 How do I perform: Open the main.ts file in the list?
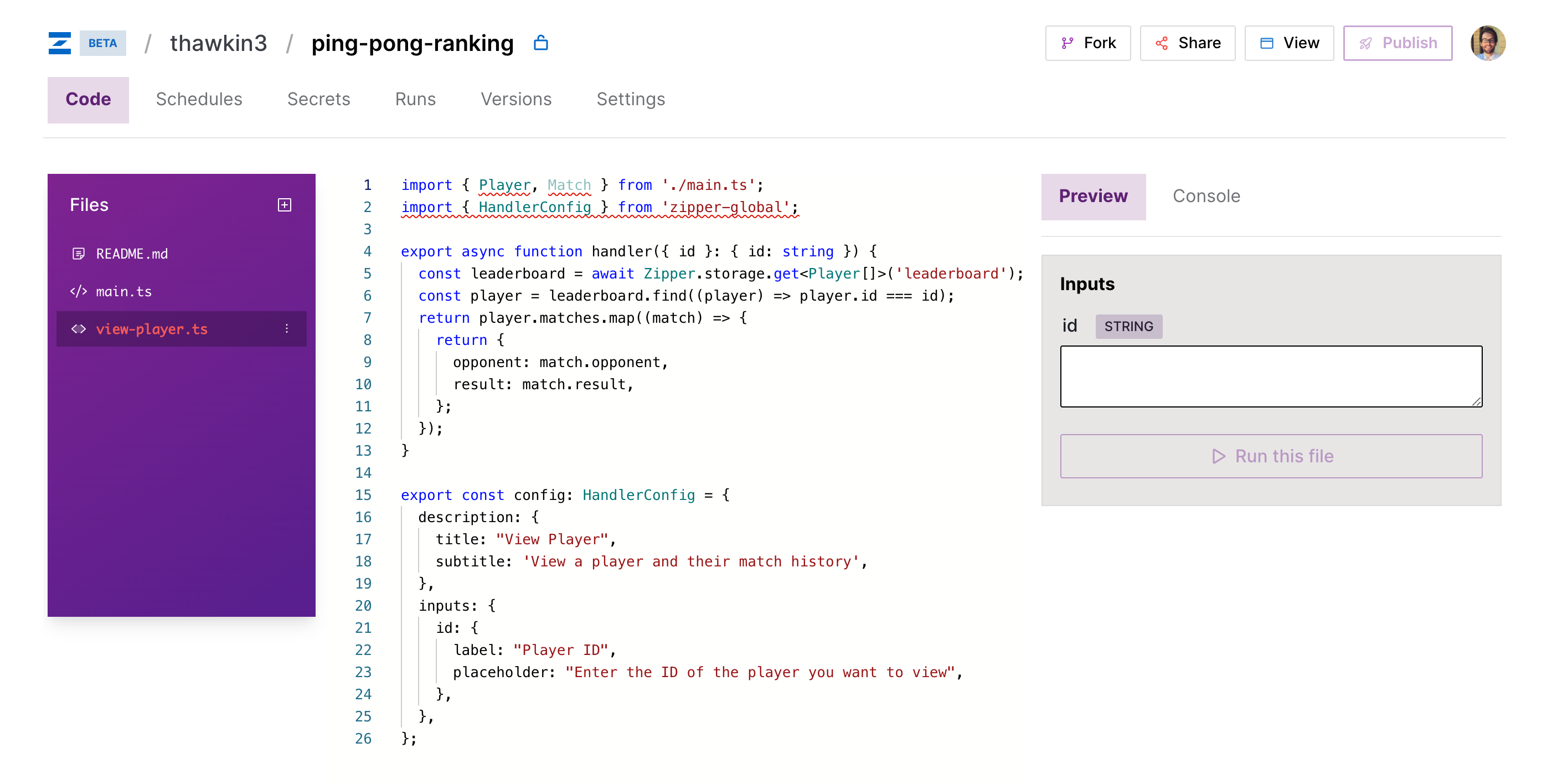123,291
